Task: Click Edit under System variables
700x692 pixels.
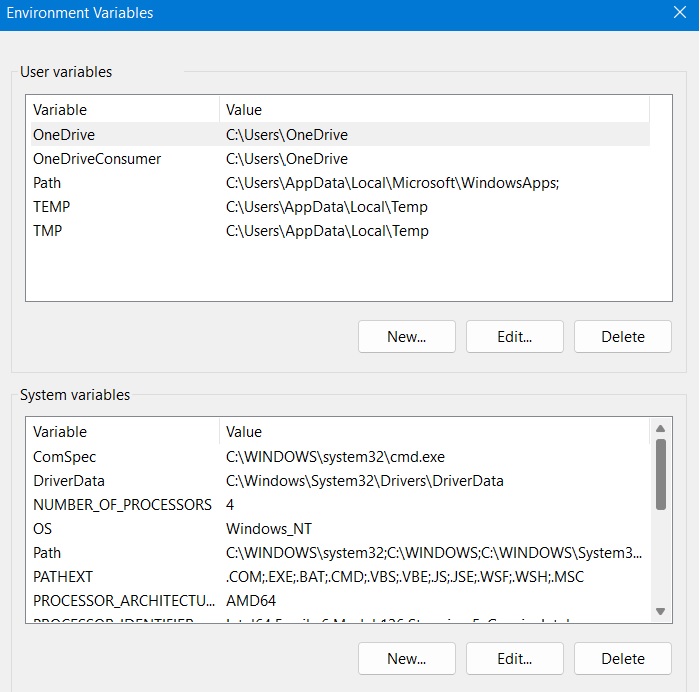Action: [x=514, y=659]
